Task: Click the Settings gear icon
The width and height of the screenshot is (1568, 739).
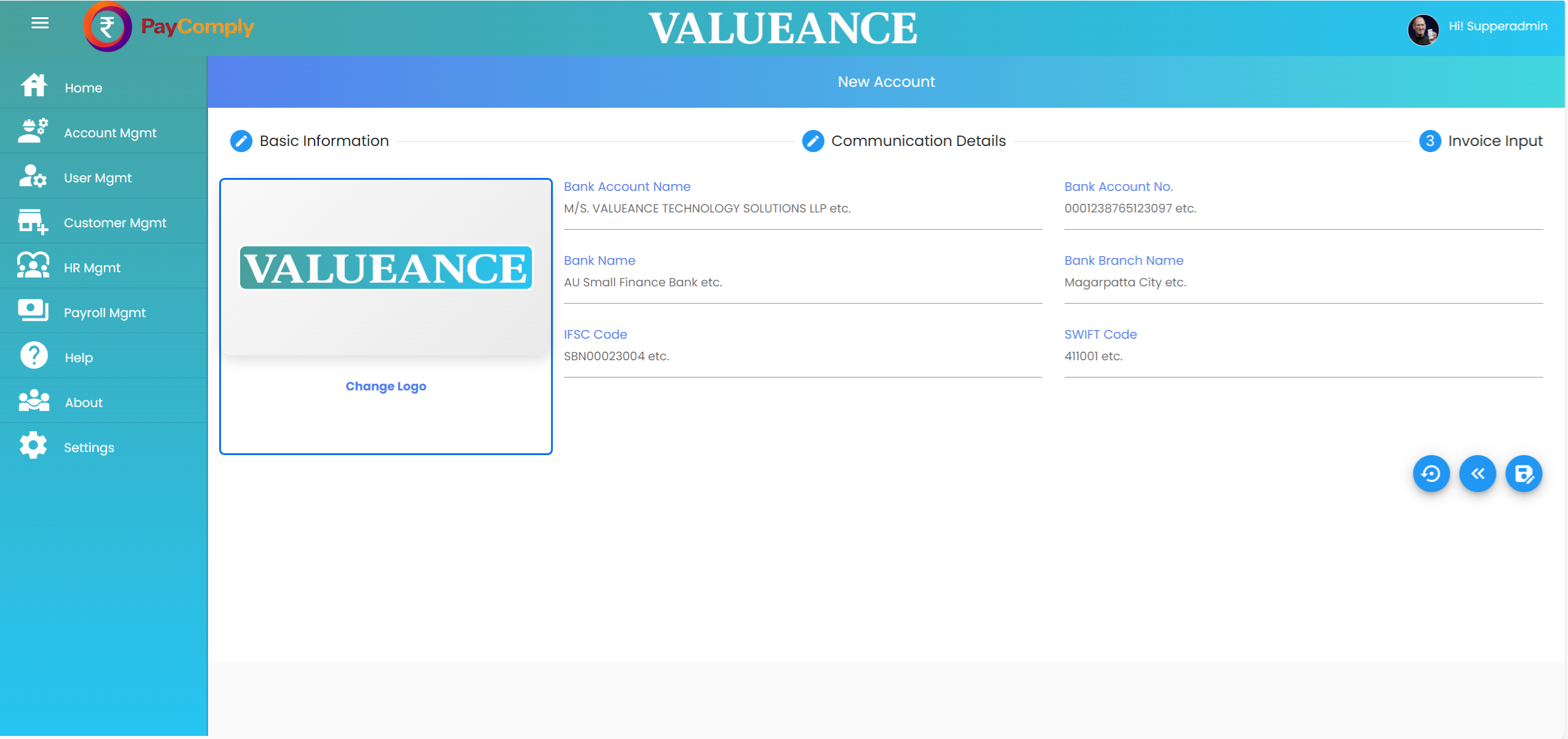Action: pos(33,445)
